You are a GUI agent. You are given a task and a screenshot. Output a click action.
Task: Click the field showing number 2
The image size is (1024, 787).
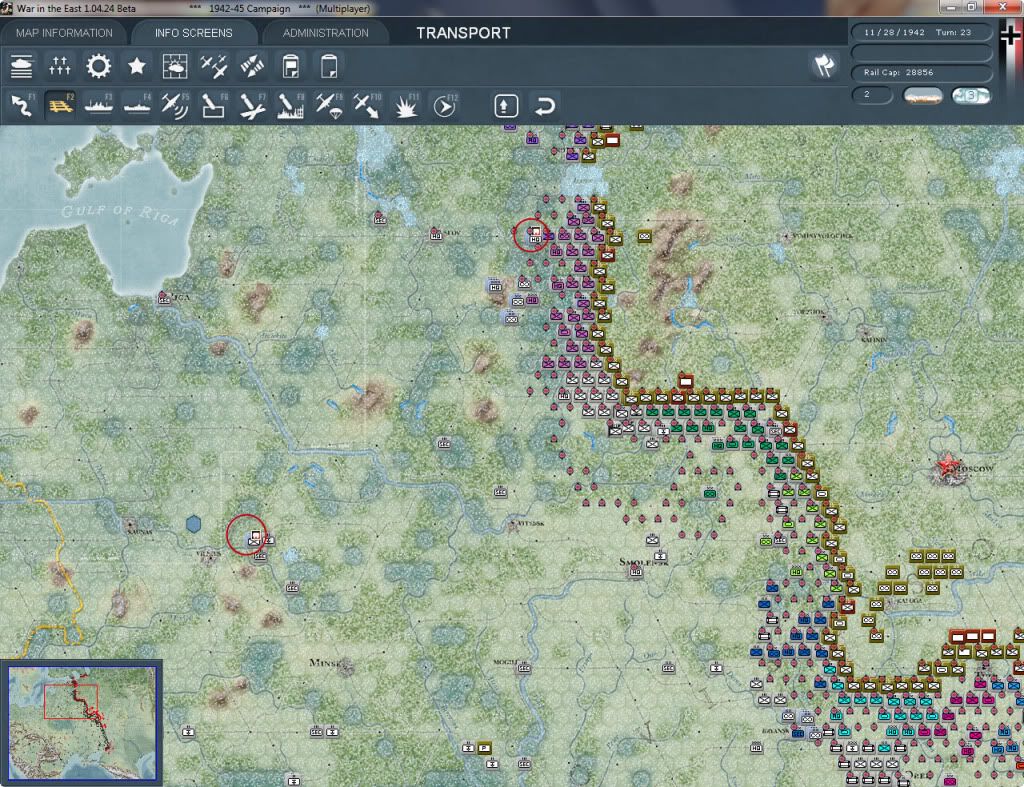[x=872, y=95]
